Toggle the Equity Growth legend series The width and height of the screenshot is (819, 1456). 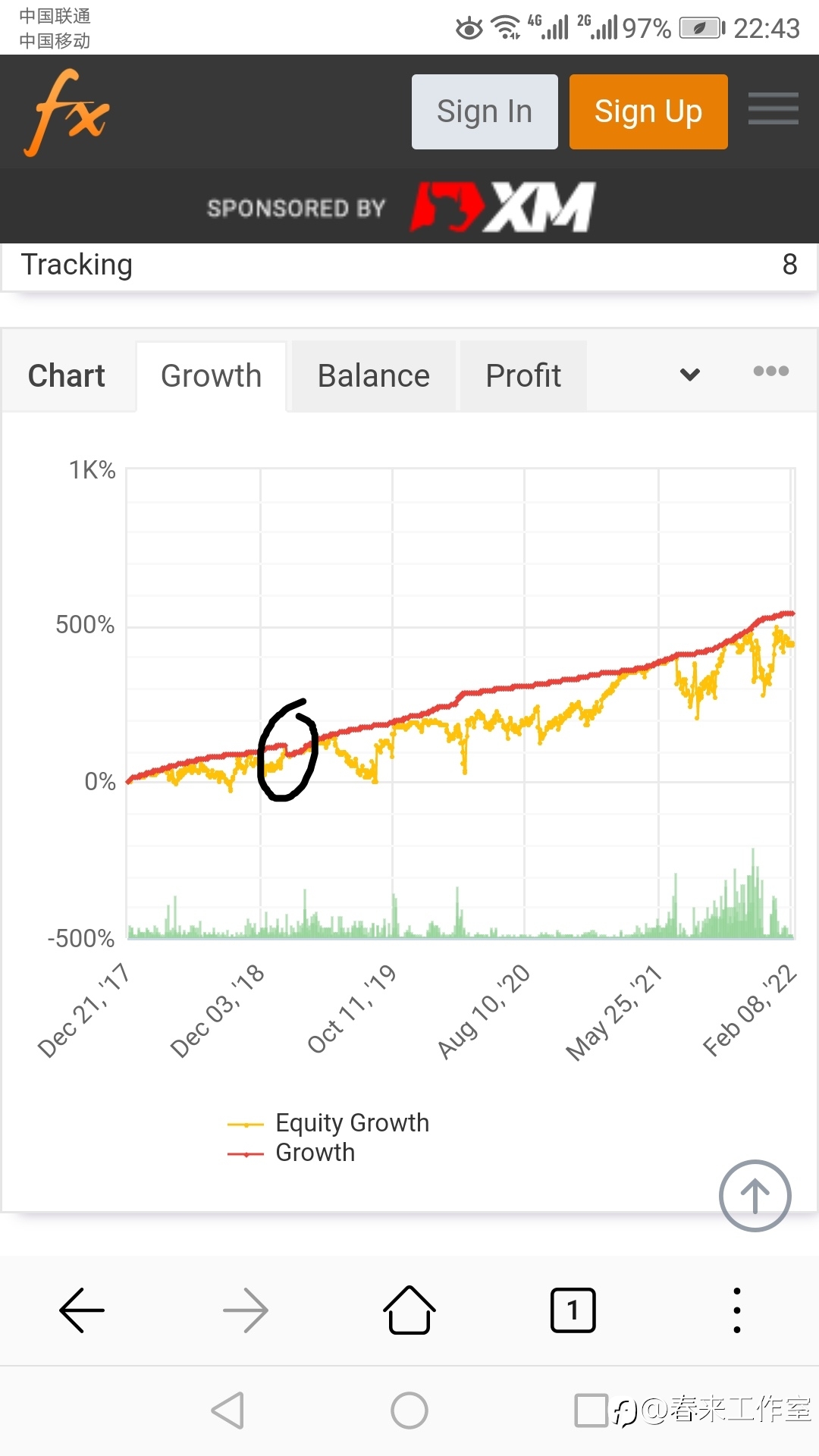(328, 1123)
